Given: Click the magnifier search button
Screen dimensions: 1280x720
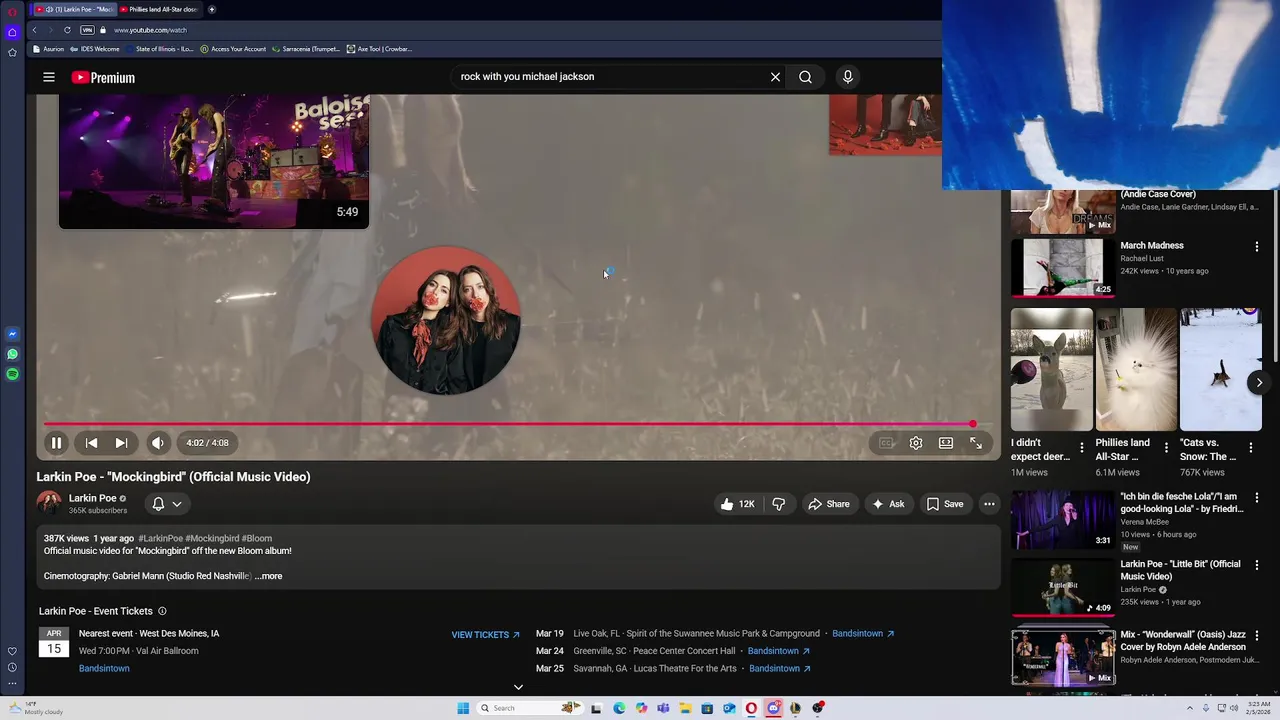Looking at the screenshot, I should pyautogui.click(x=805, y=77).
